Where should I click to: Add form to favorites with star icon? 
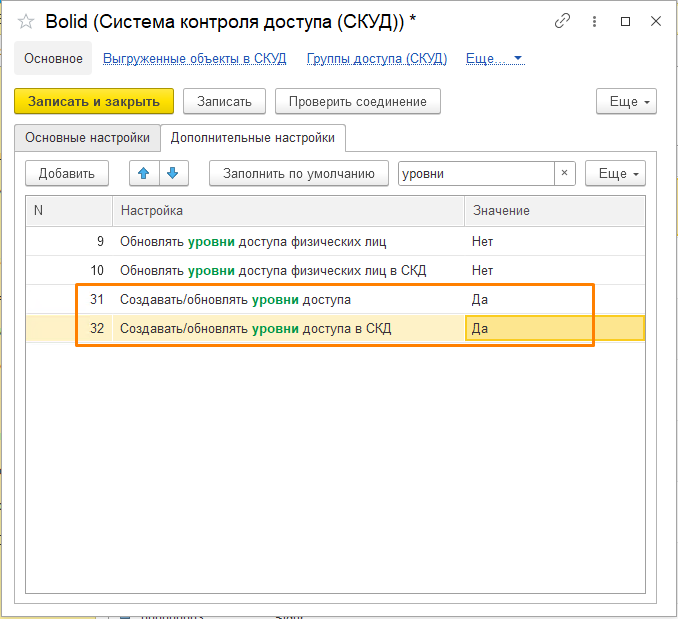click(26, 21)
